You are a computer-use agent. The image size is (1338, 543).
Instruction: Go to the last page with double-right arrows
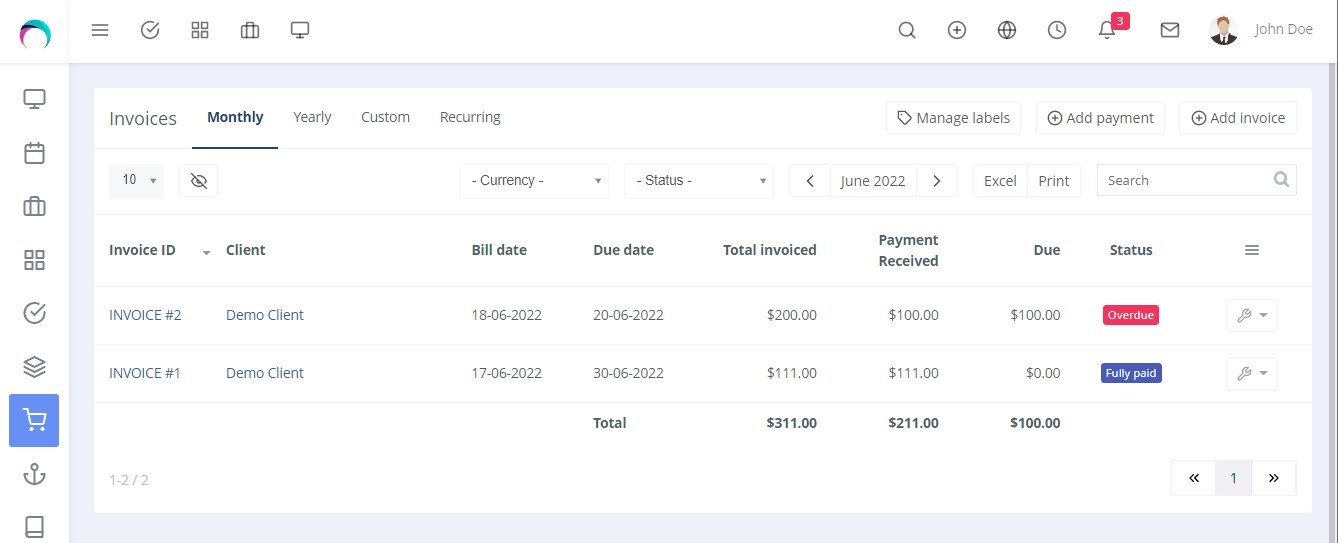[1274, 478]
